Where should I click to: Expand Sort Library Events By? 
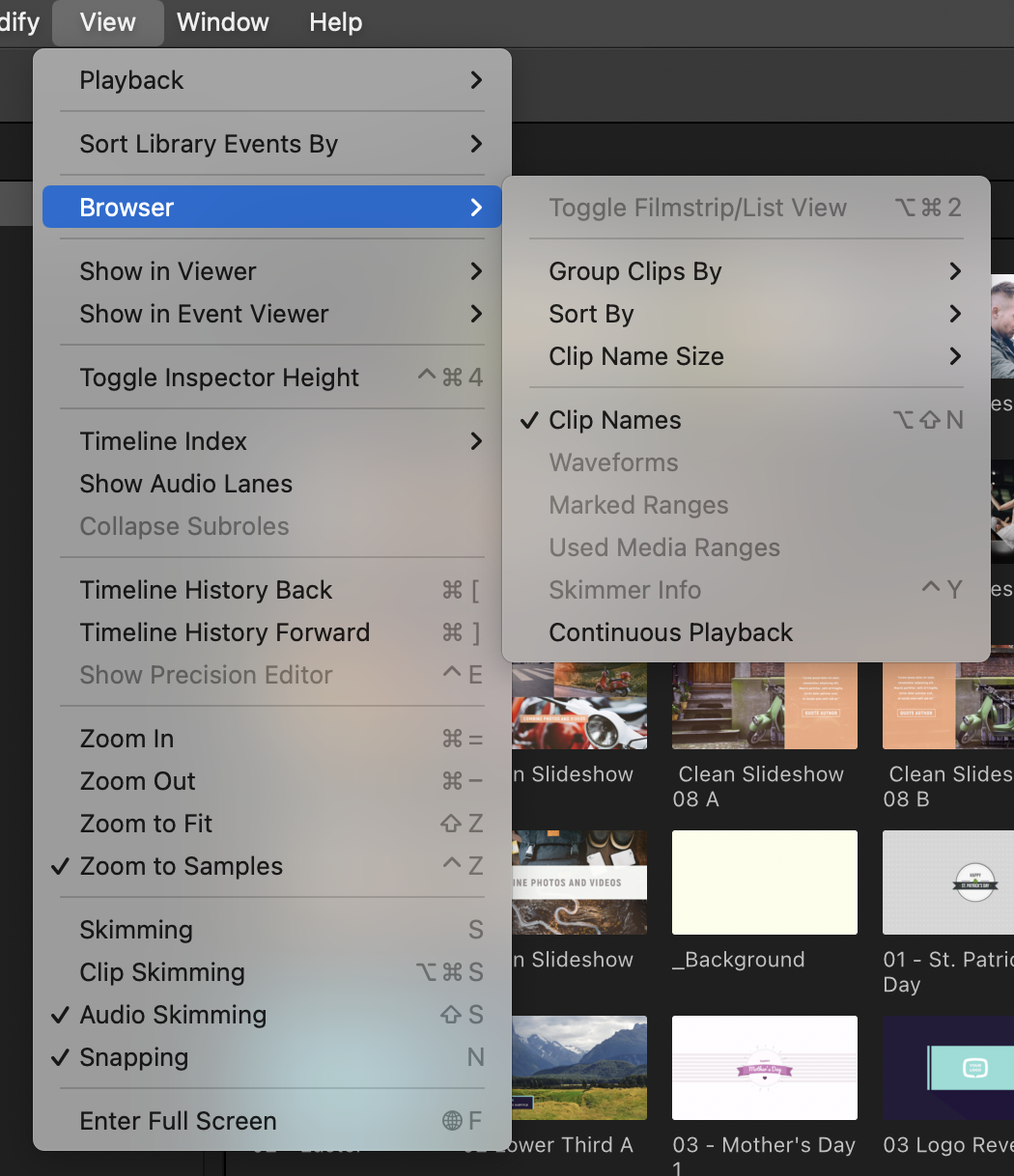click(x=209, y=144)
